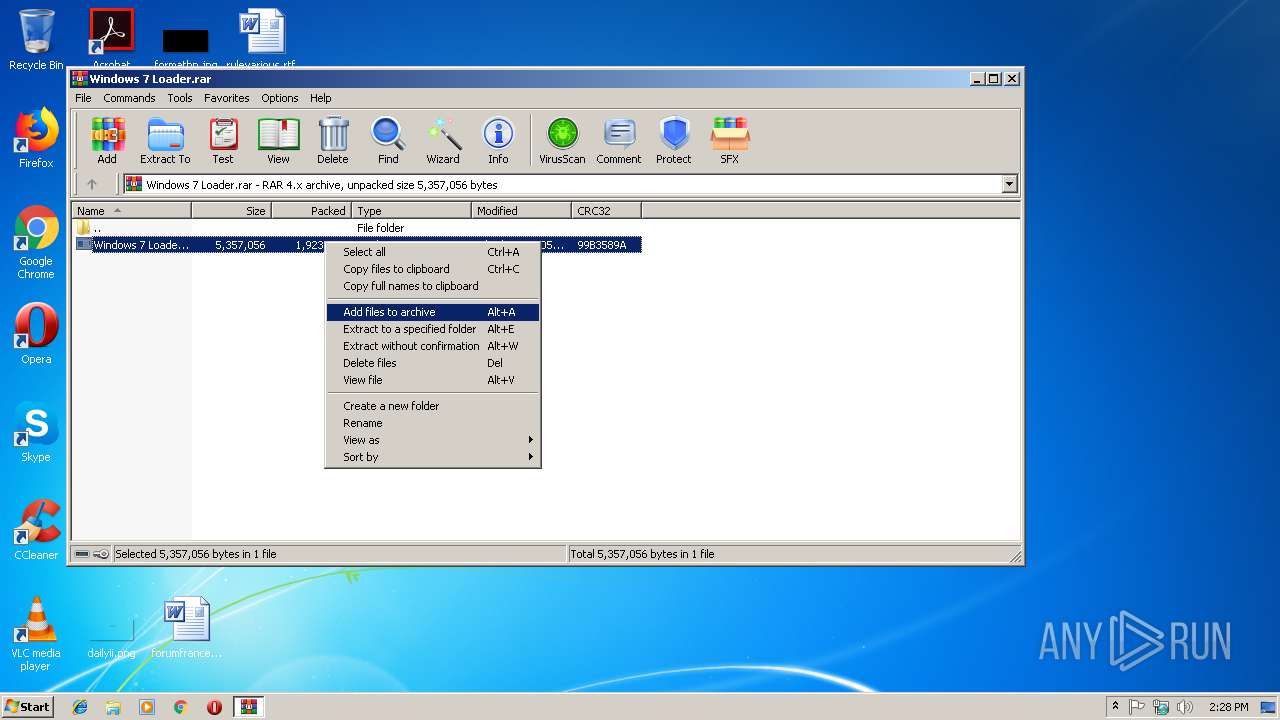Screen dimensions: 1280x720
Task: Click the Add toolbar icon in WinRAR
Action: pos(107,141)
